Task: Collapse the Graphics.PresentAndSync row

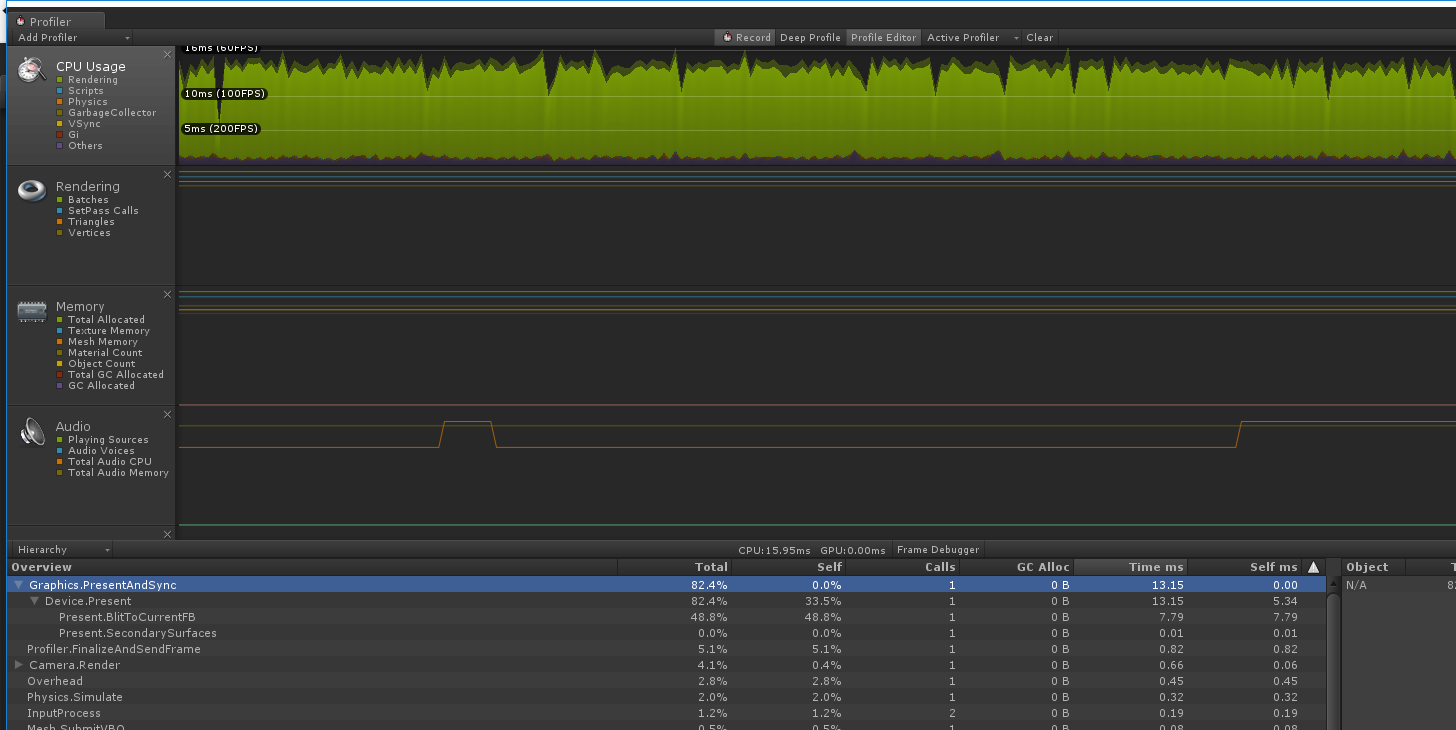Action: pos(18,585)
